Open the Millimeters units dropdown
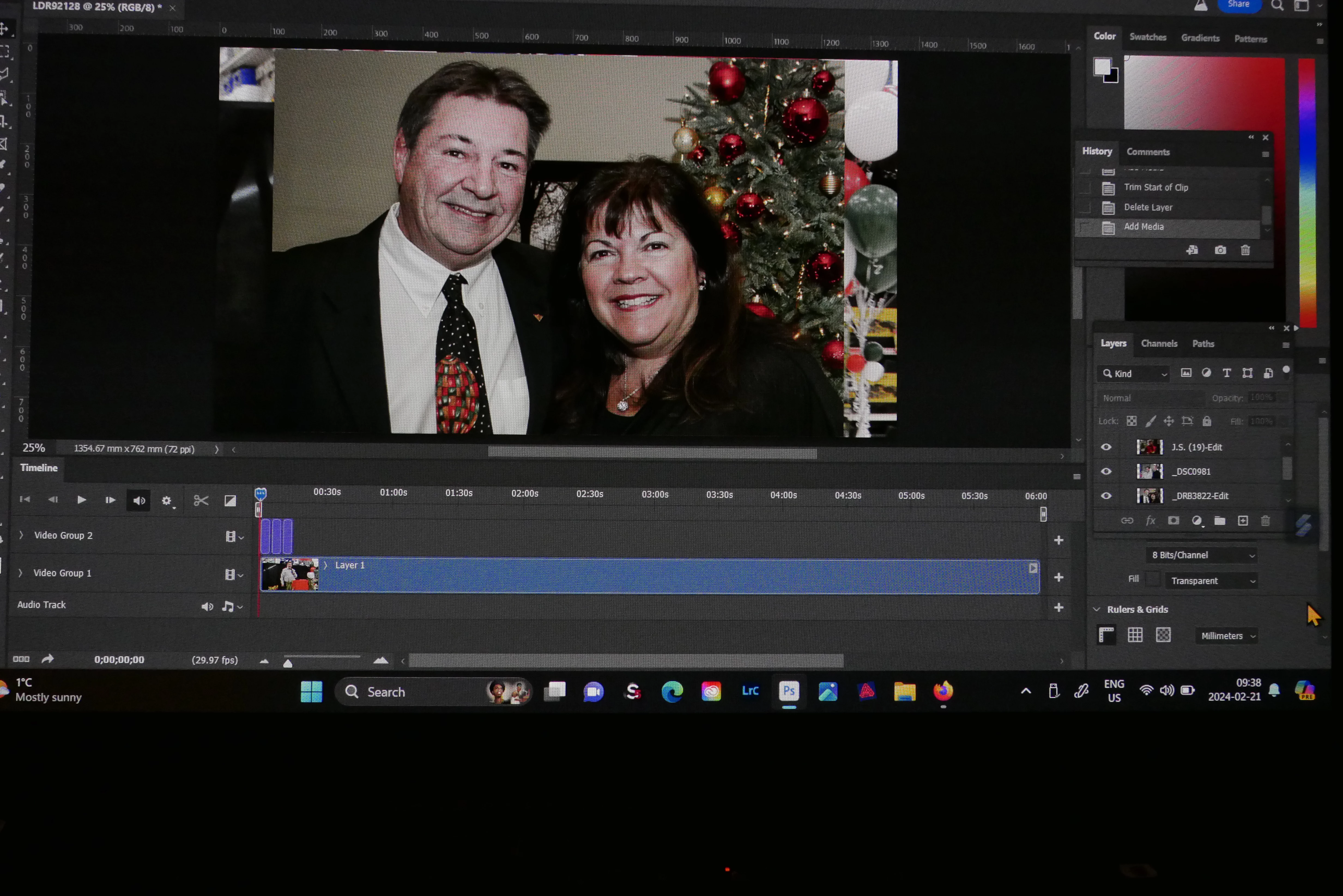This screenshot has width=1343, height=896. click(x=1227, y=635)
